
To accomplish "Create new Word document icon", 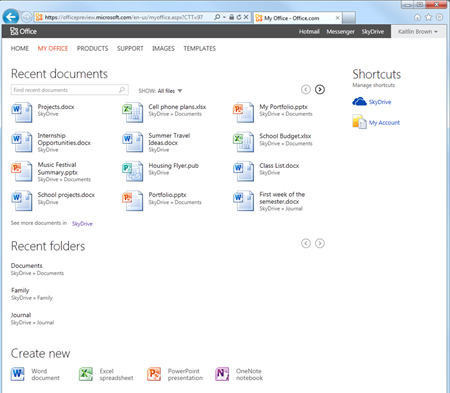I will coord(18,374).
